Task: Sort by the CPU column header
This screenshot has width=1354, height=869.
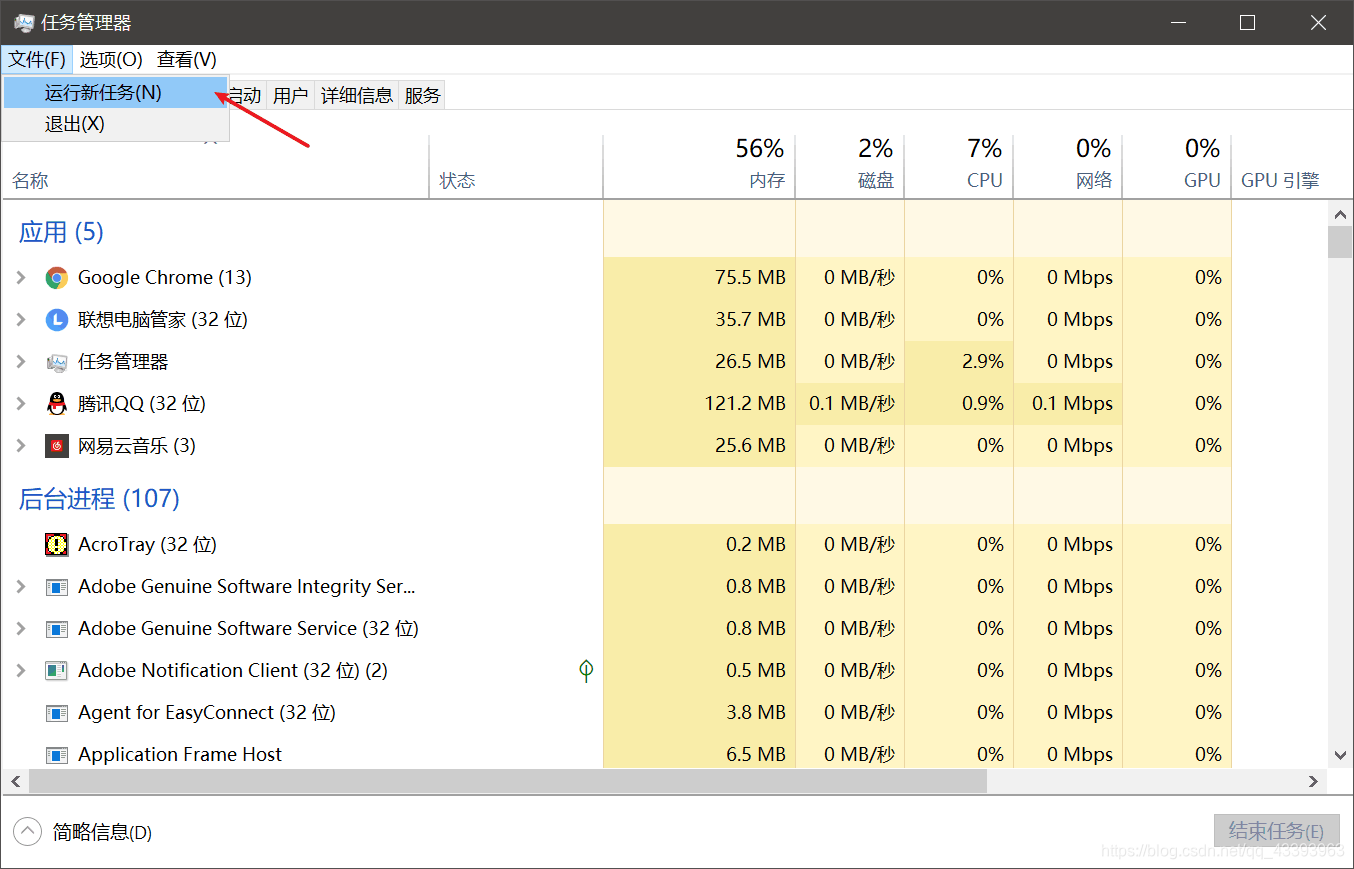Action: pyautogui.click(x=959, y=167)
